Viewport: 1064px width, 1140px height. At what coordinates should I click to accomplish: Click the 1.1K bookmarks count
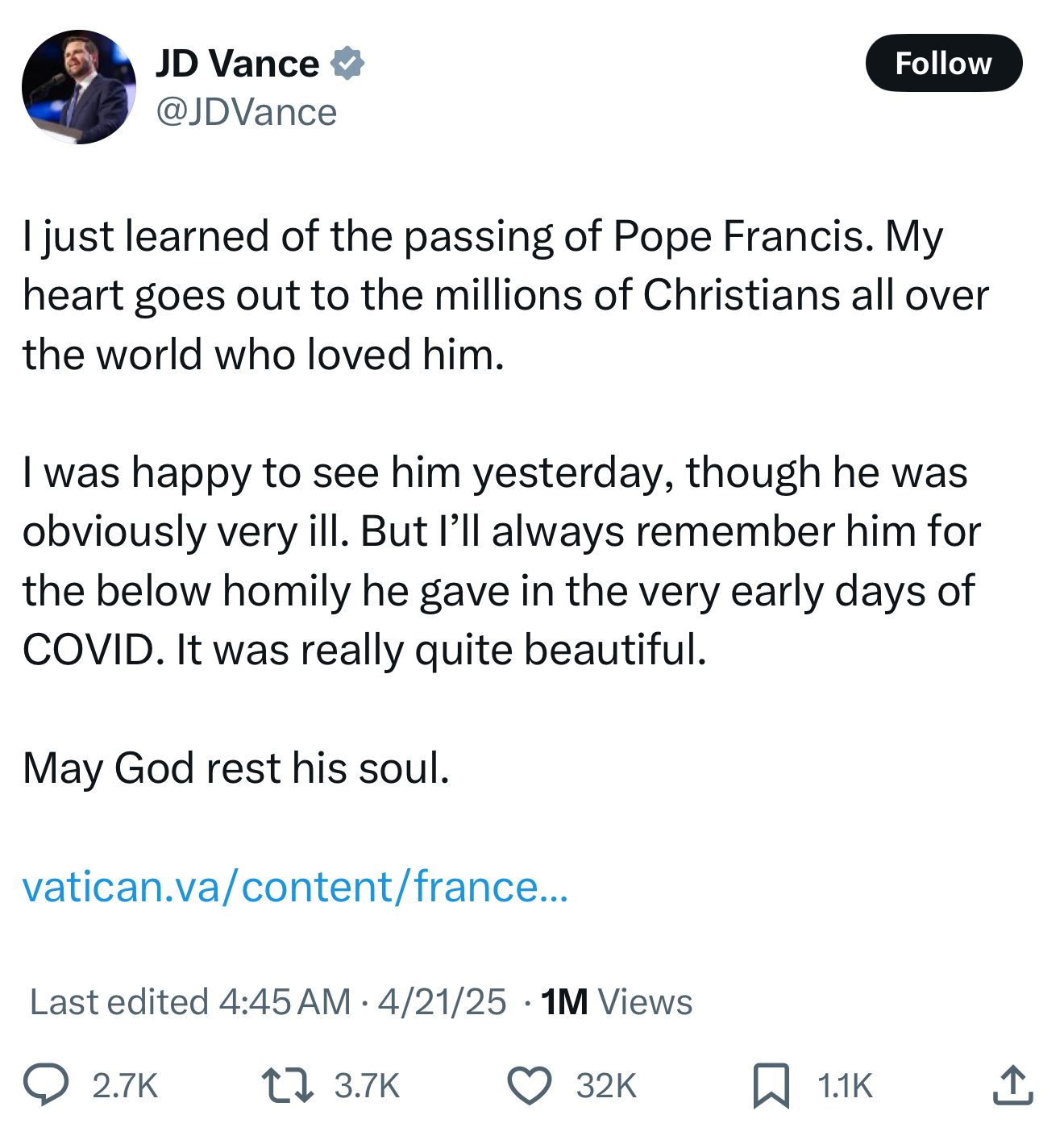tap(845, 1085)
